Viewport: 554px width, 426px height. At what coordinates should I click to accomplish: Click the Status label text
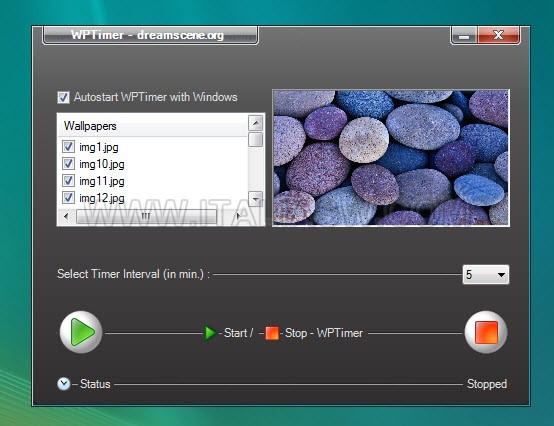pos(95,384)
